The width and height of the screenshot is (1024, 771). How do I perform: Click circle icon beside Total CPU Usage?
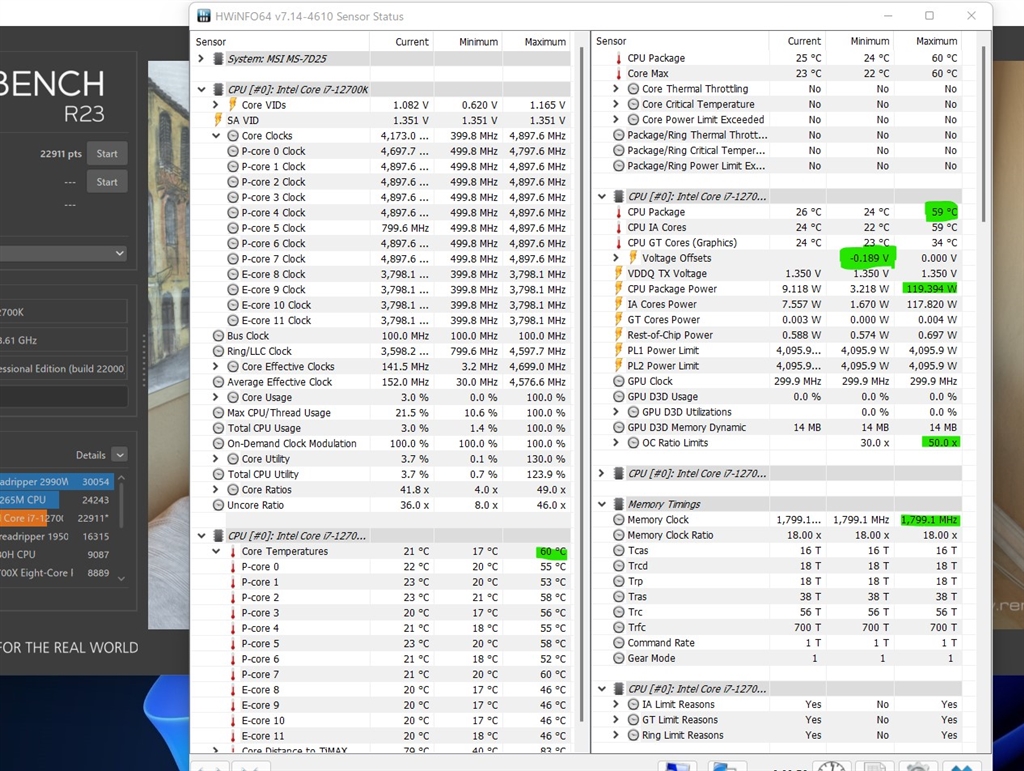pos(219,428)
